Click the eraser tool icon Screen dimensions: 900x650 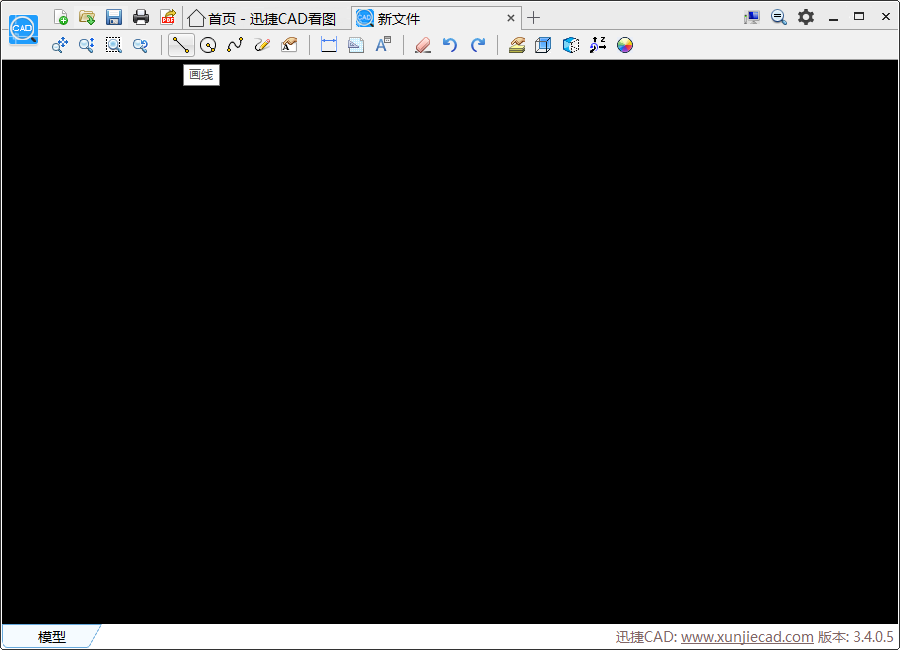coord(422,45)
